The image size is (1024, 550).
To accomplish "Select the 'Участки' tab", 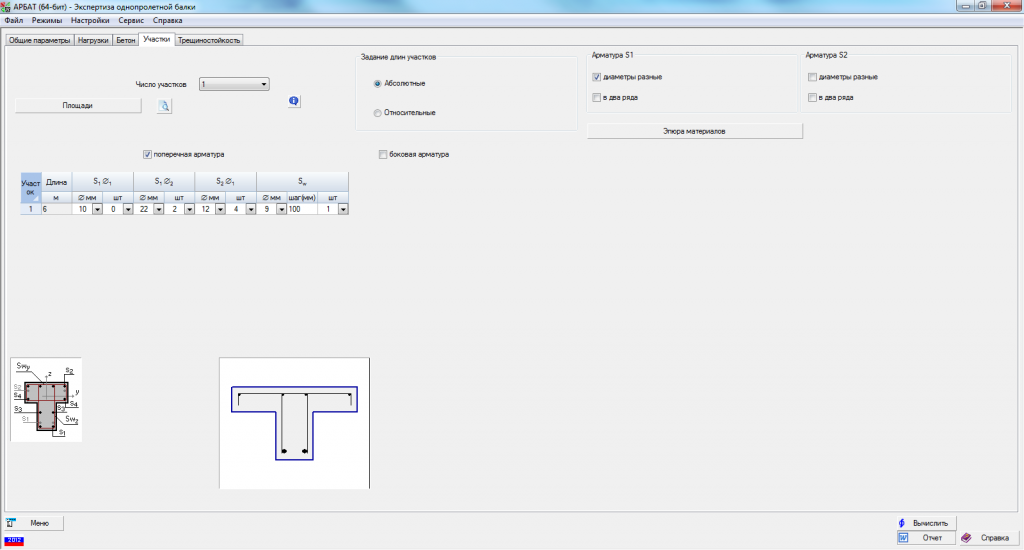I will pyautogui.click(x=157, y=39).
